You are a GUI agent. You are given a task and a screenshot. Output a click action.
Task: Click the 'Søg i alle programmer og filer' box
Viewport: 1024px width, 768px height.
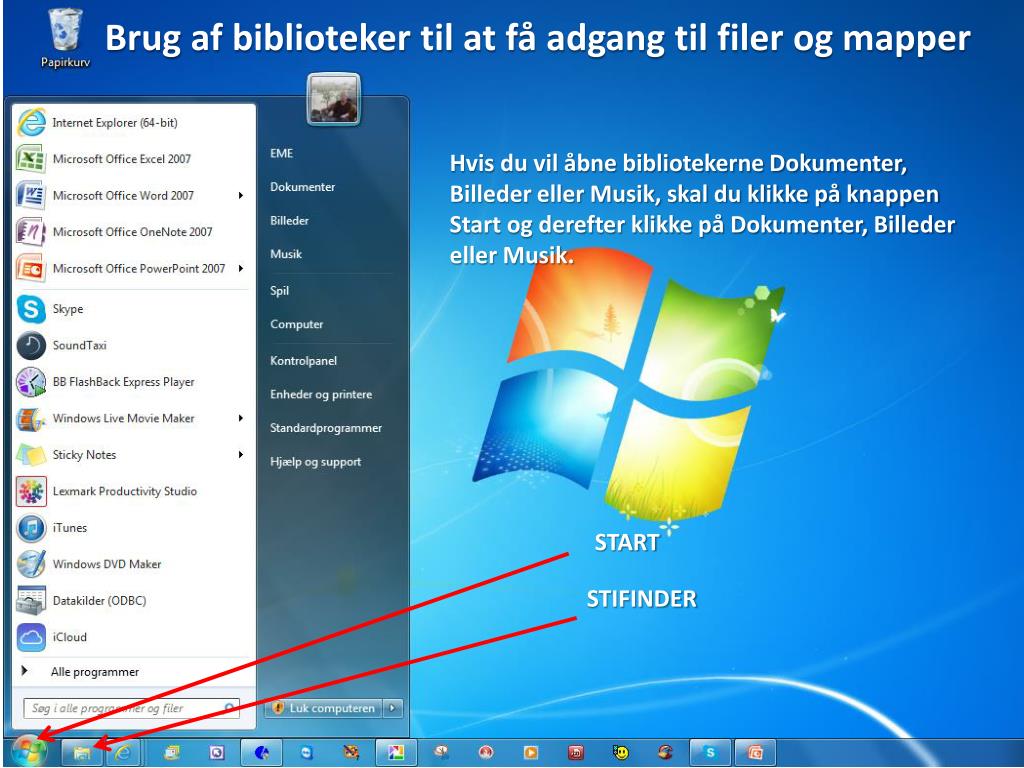132,708
